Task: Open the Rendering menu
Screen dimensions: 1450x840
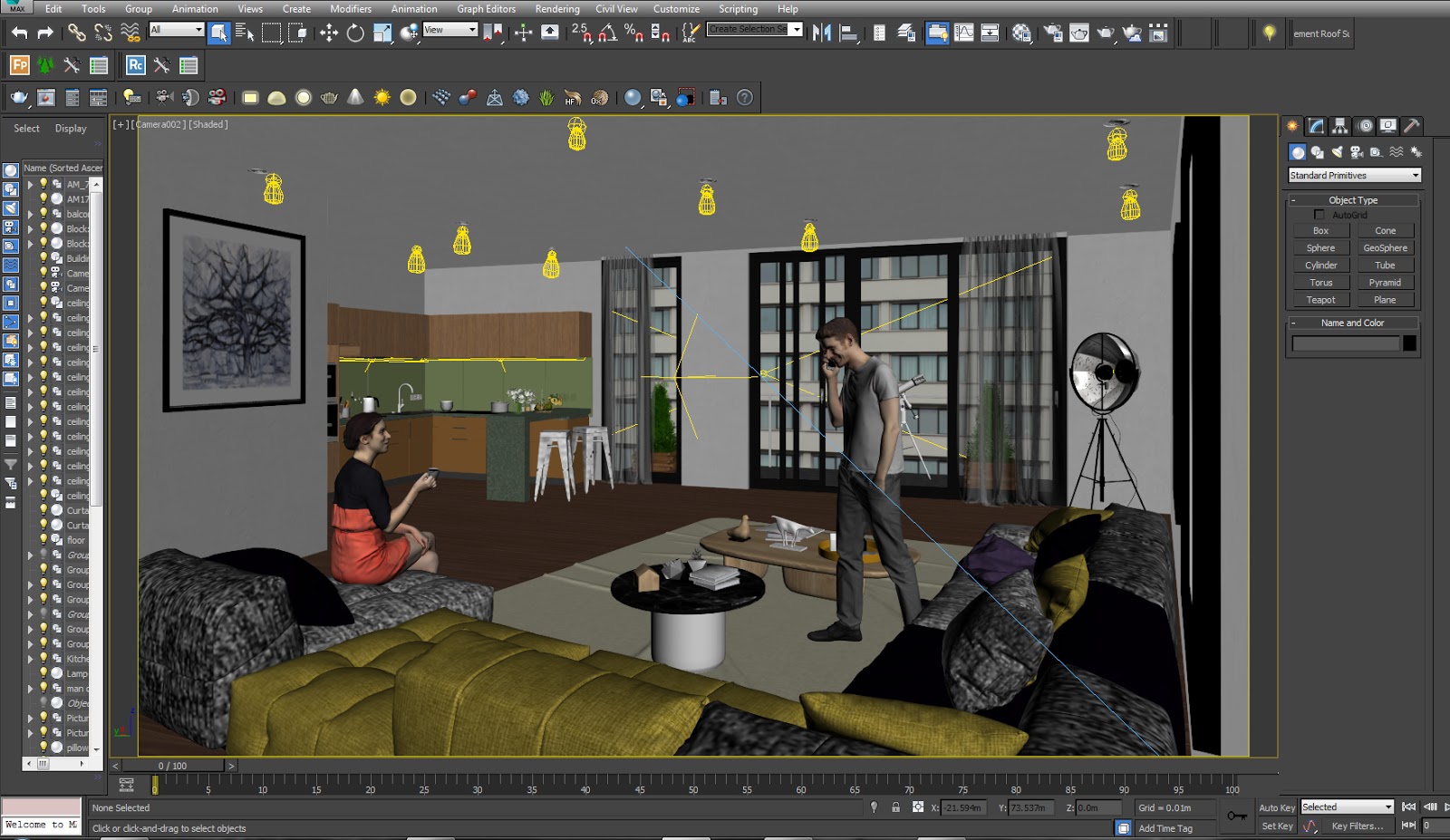Action: [556, 8]
